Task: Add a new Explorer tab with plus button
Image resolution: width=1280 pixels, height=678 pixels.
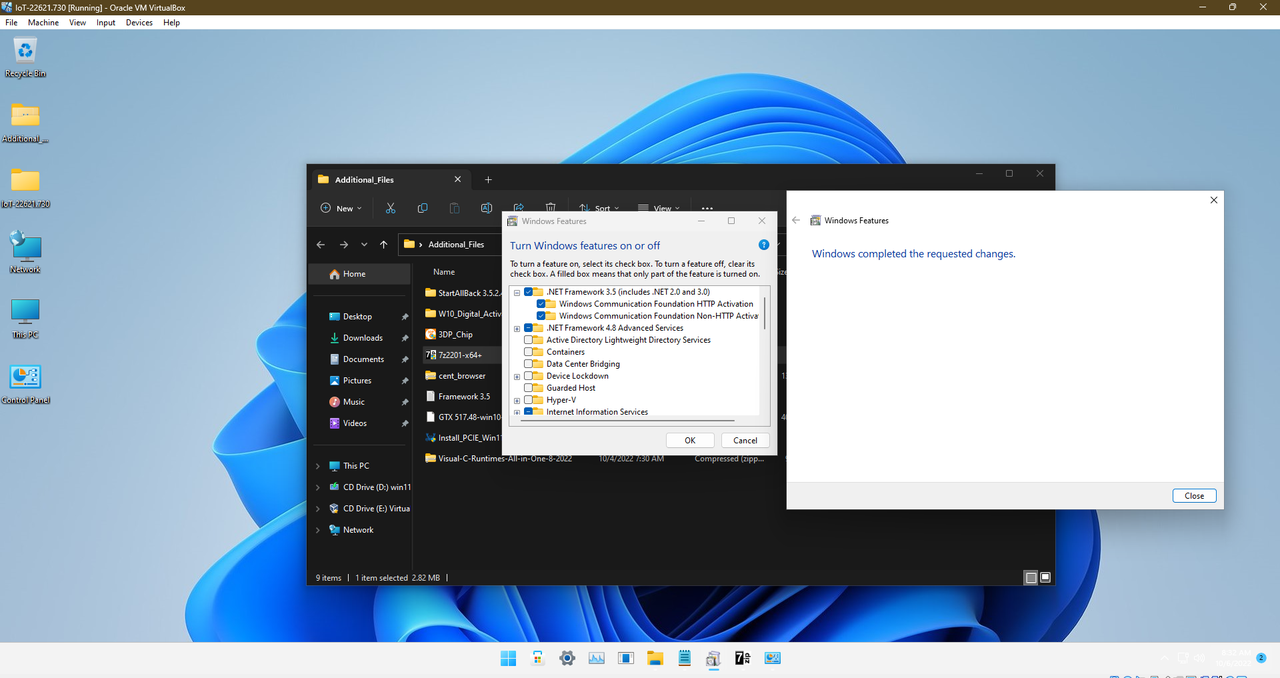Action: [x=488, y=180]
